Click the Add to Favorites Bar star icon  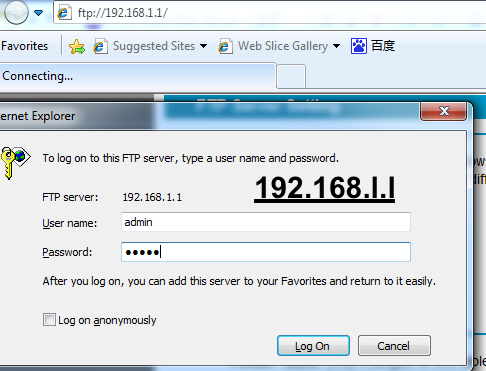point(77,46)
